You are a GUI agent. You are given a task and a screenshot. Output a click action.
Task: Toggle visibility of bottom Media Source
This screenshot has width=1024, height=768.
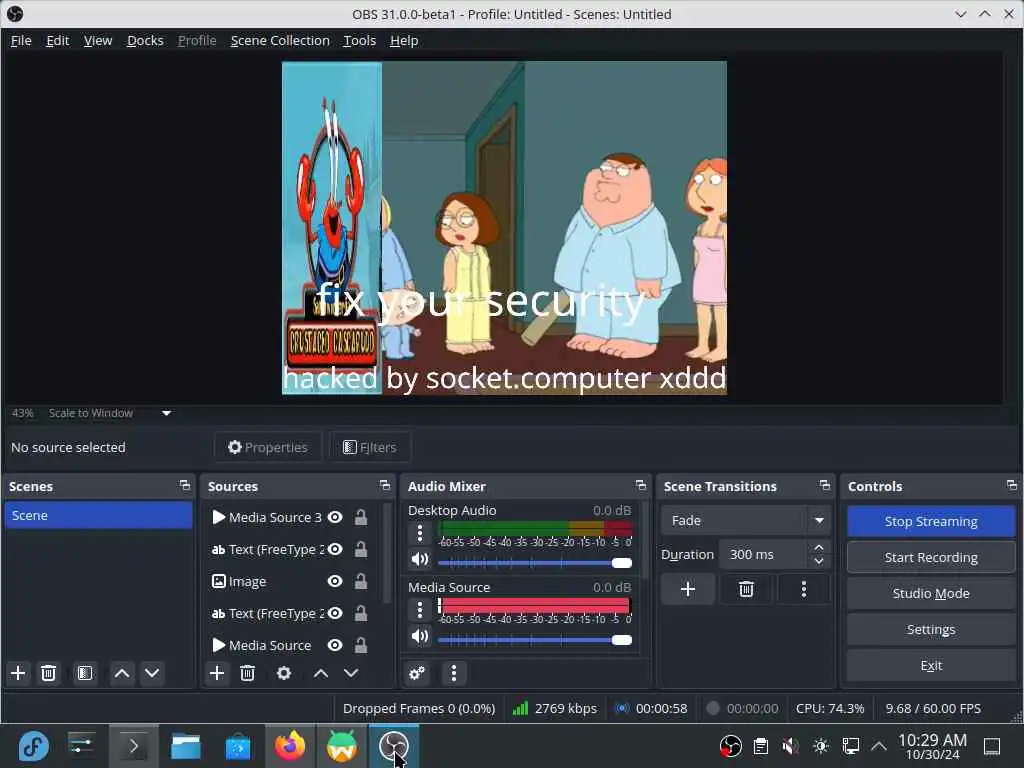pos(335,645)
